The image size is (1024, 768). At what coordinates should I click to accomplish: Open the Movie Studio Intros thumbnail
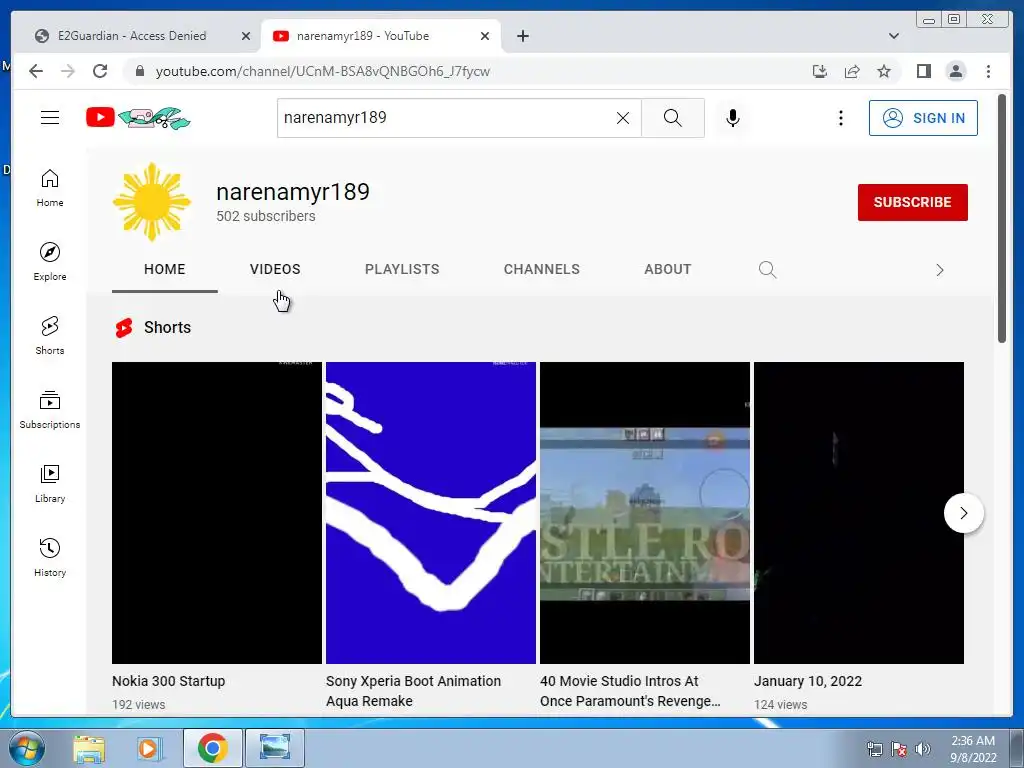coord(645,513)
